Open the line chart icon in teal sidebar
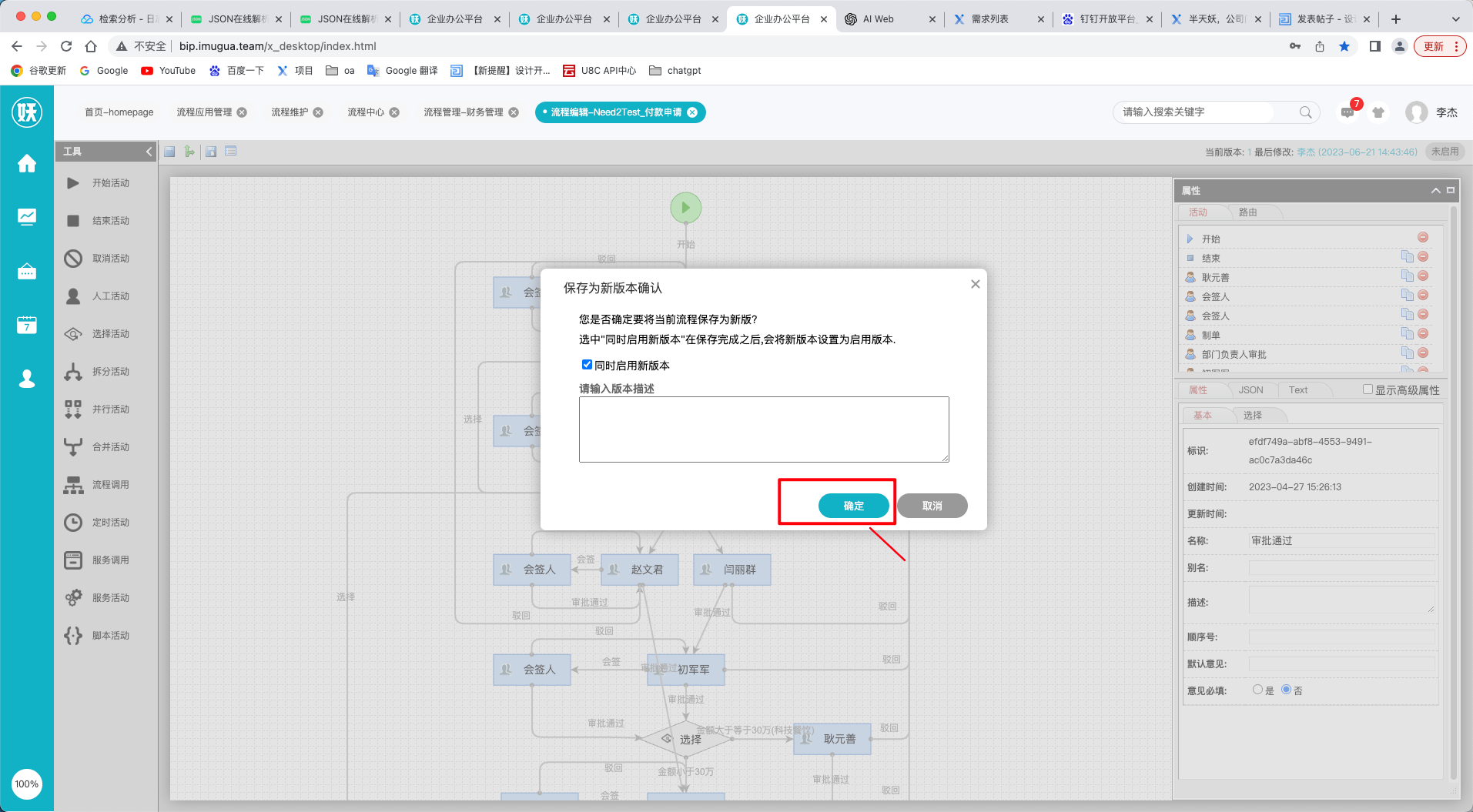This screenshot has width=1473, height=812. pos(27,217)
